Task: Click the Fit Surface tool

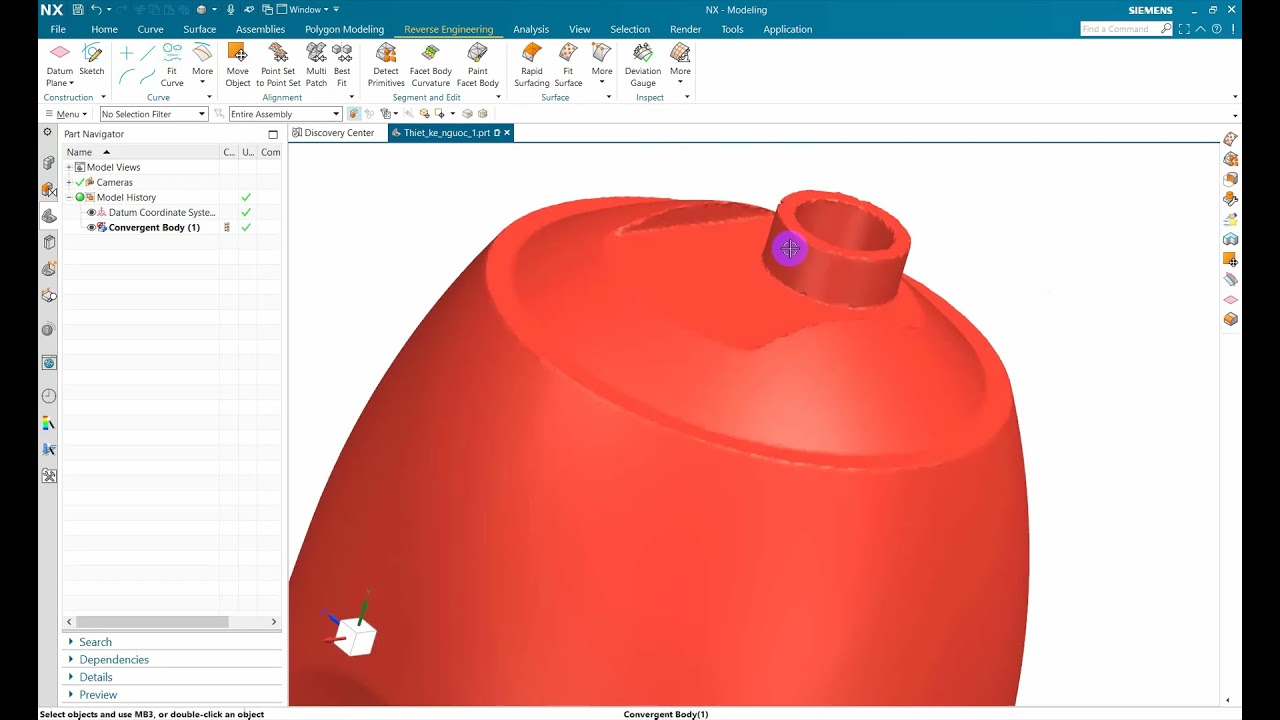Action: [x=568, y=64]
